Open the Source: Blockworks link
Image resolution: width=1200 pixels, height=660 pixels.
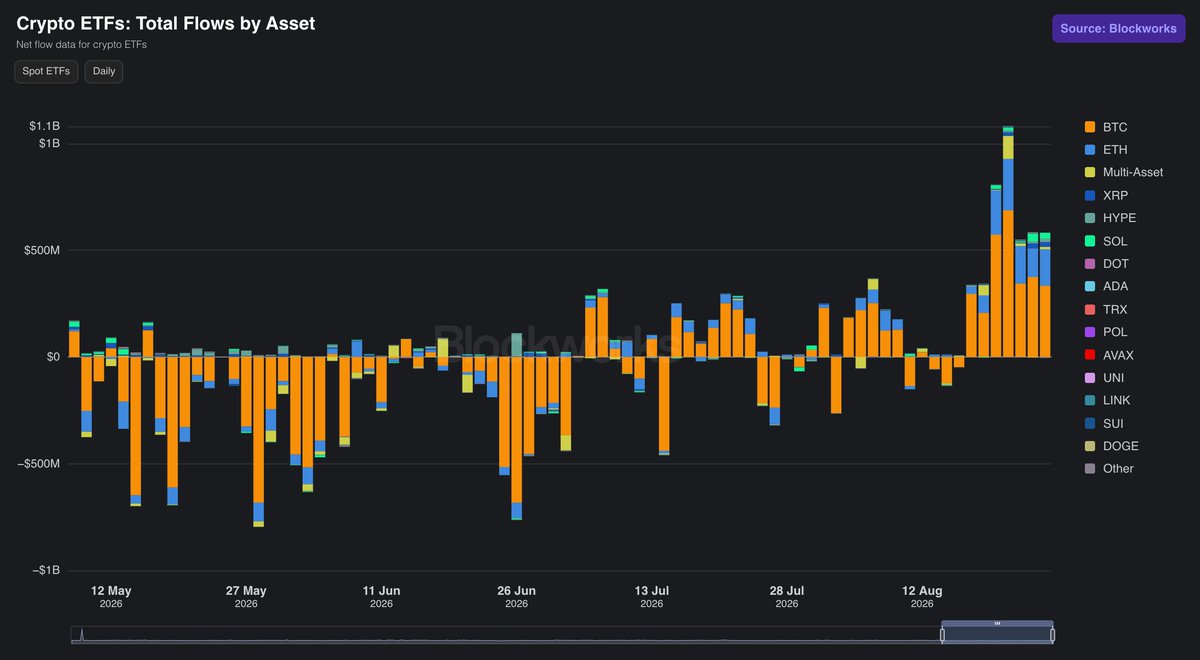pyautogui.click(x=1118, y=29)
